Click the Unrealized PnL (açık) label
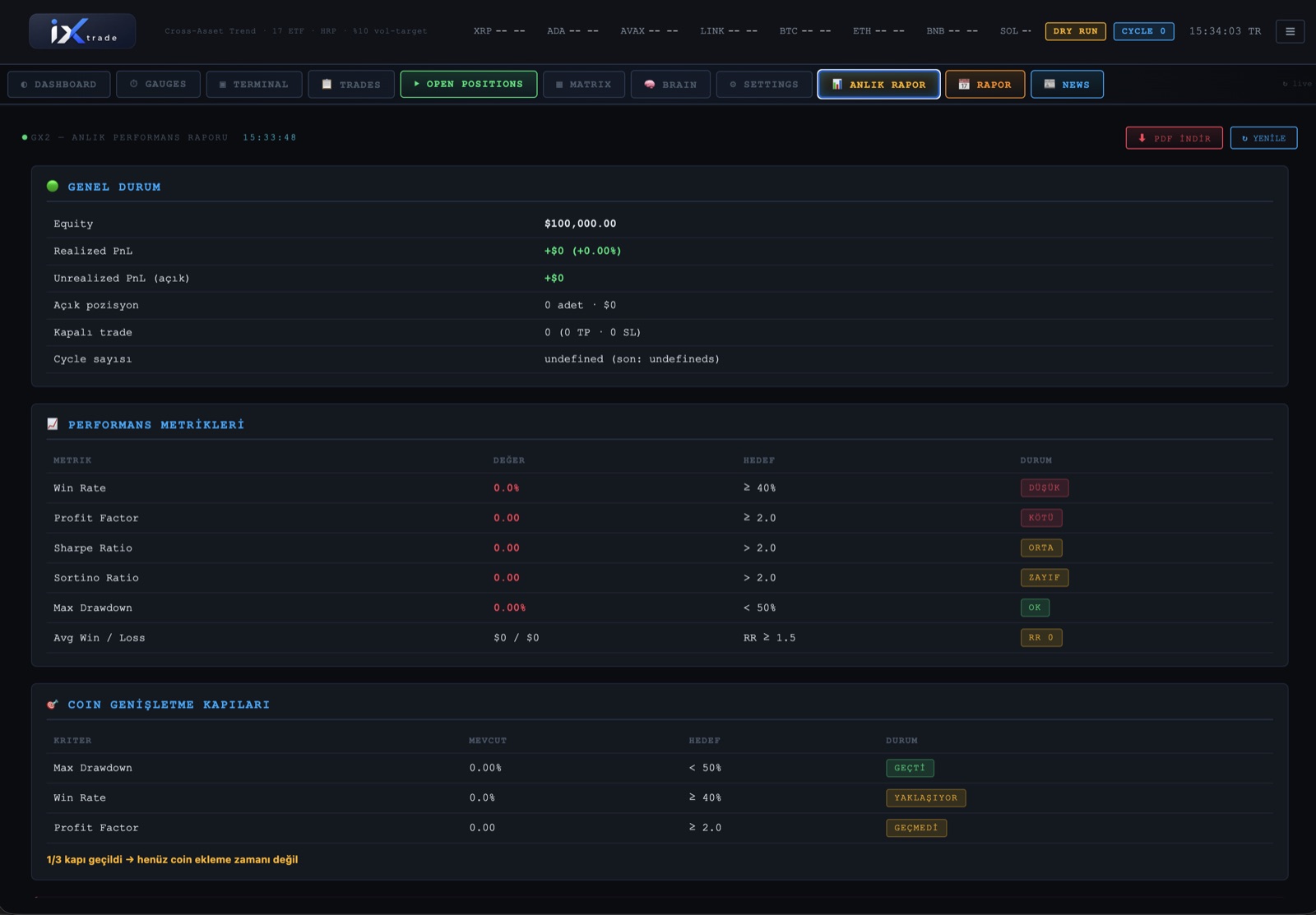This screenshot has width=1316, height=915. click(122, 278)
